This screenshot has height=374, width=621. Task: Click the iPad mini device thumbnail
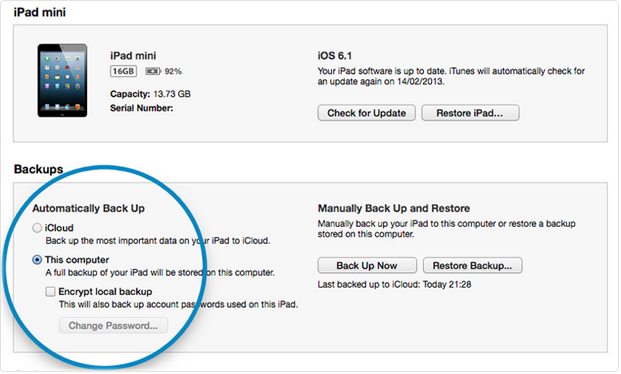pos(62,80)
